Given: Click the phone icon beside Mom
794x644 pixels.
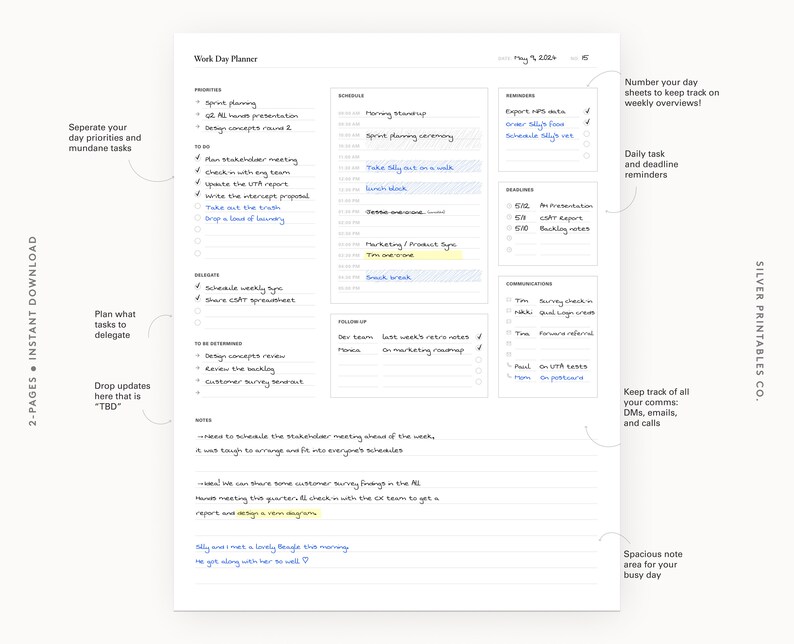Looking at the screenshot, I should pos(509,377).
